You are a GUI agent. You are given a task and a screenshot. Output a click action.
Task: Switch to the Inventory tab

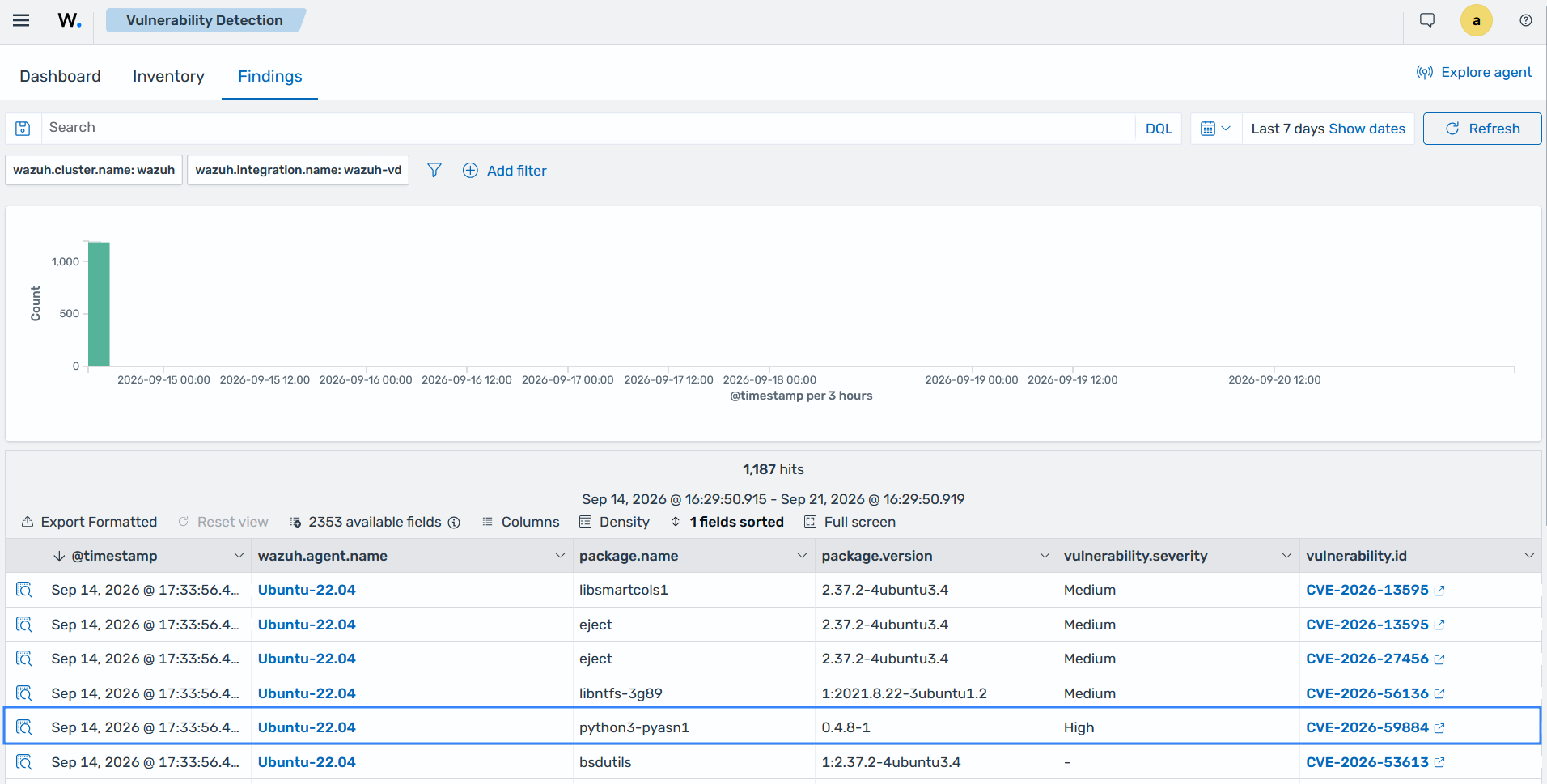[168, 76]
